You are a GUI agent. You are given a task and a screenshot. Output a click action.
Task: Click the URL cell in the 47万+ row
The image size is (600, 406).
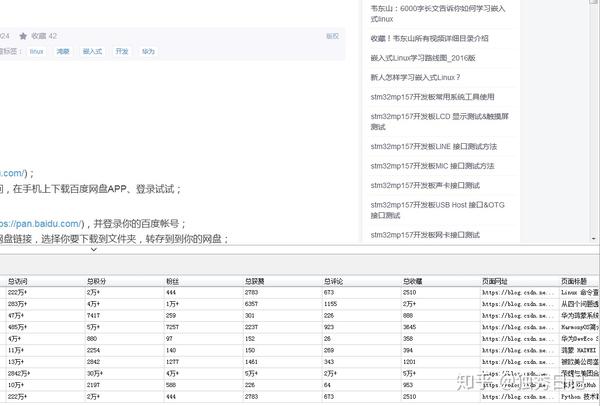520,316
